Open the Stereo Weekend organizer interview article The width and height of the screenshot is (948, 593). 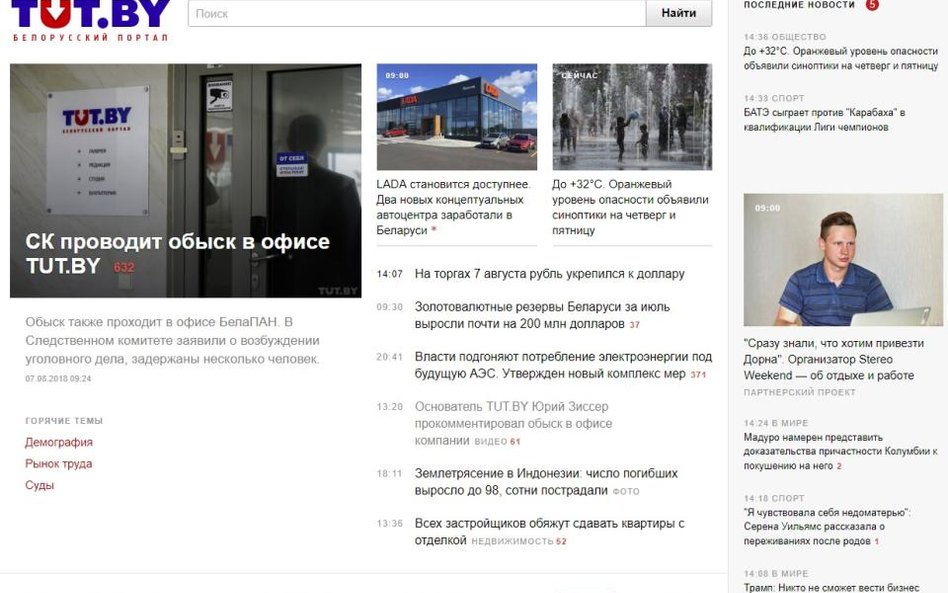834,359
